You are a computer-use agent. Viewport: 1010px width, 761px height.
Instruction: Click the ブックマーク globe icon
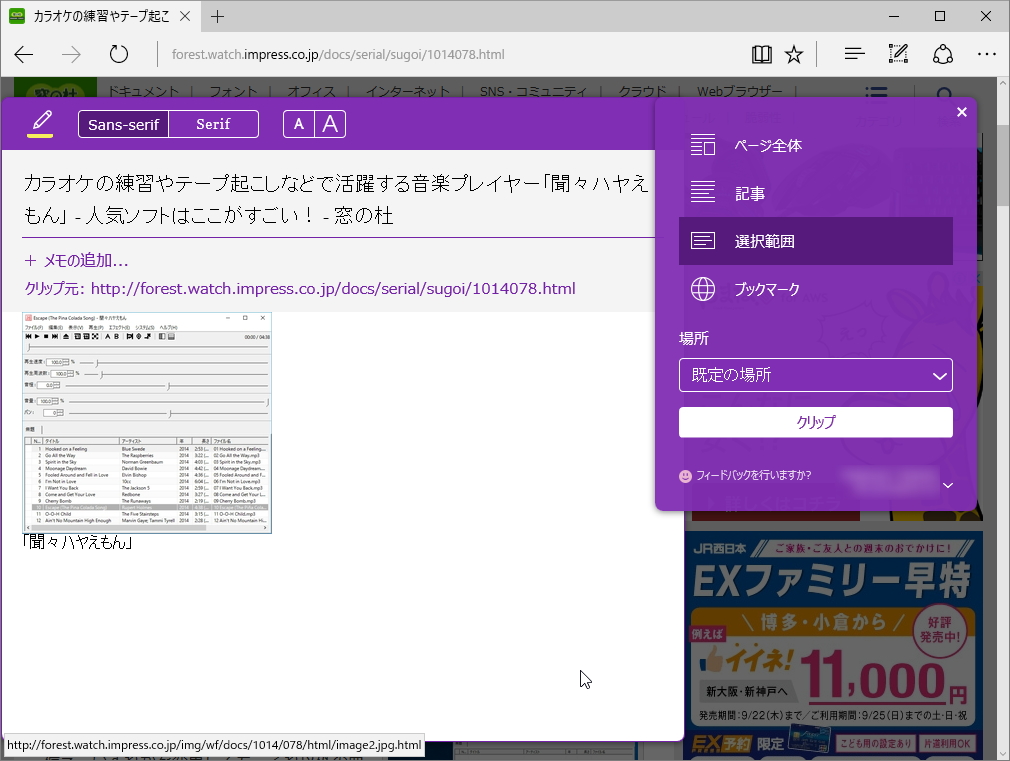point(704,289)
